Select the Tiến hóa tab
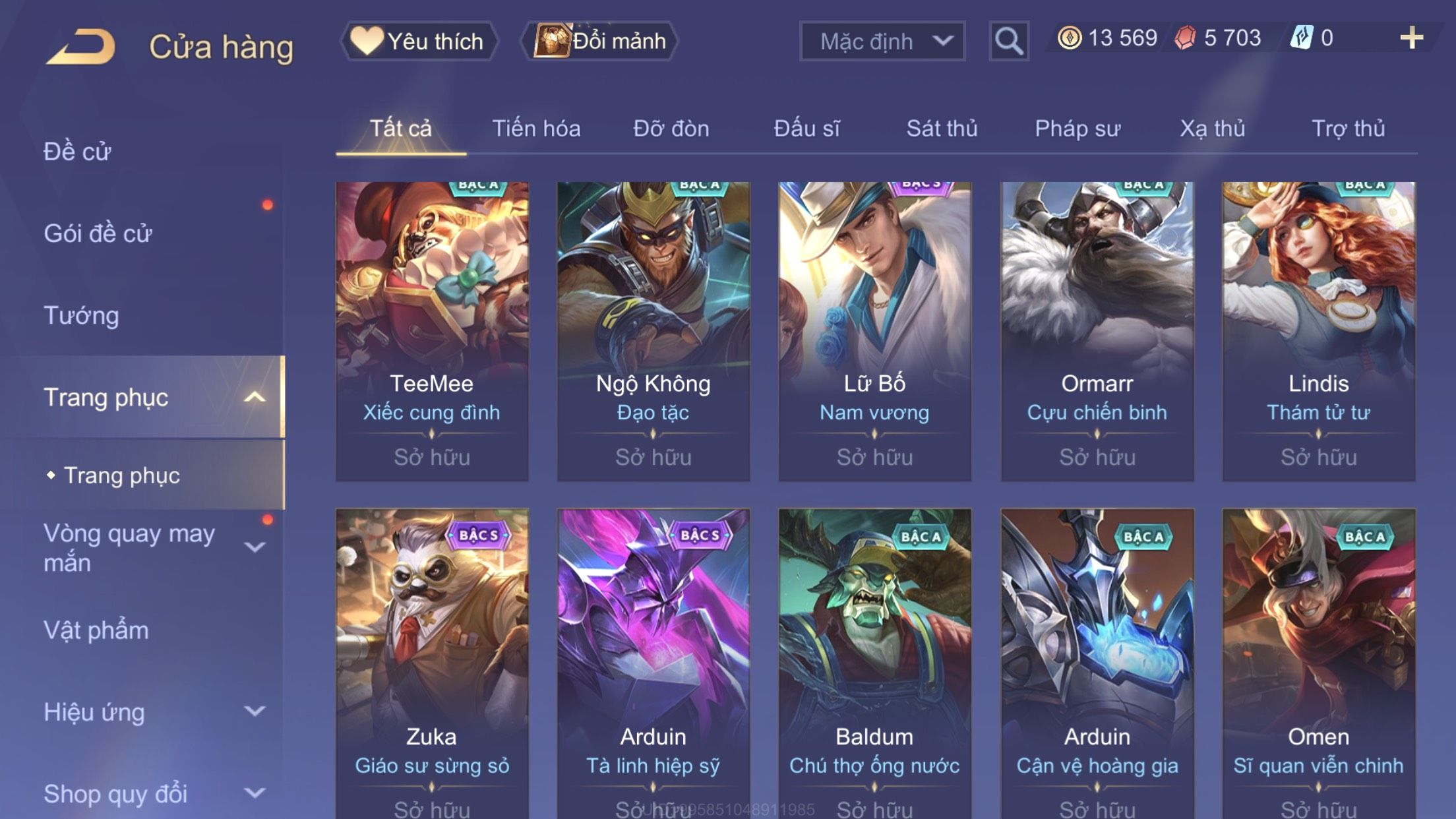The height and width of the screenshot is (819, 1456). (536, 129)
